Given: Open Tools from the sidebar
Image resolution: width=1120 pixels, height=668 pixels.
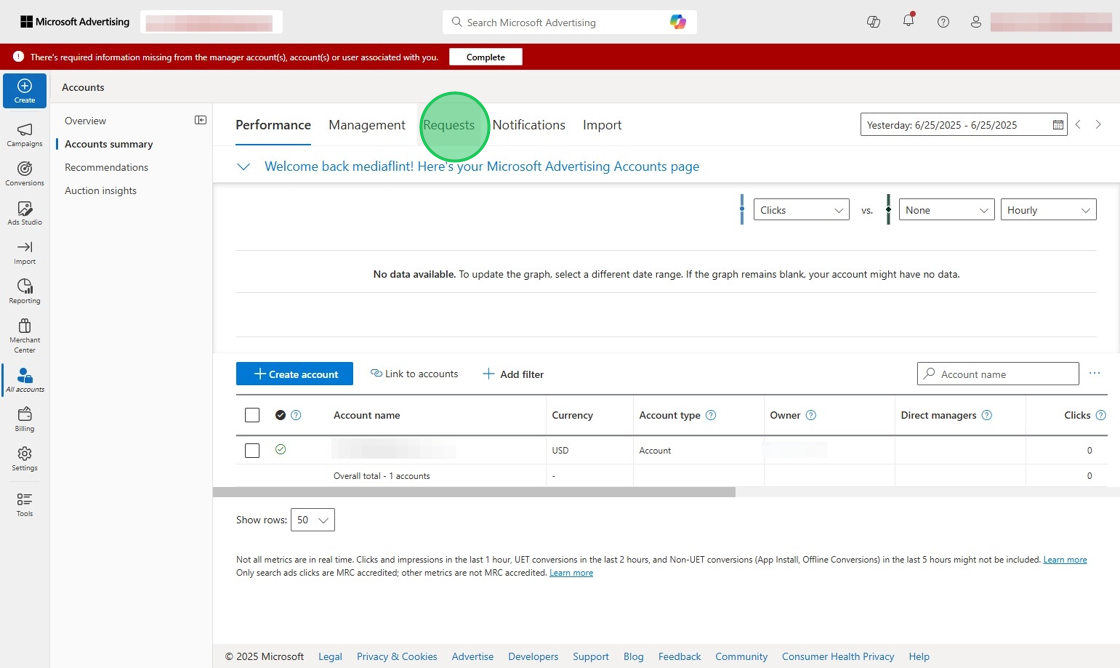Looking at the screenshot, I should pyautogui.click(x=24, y=504).
